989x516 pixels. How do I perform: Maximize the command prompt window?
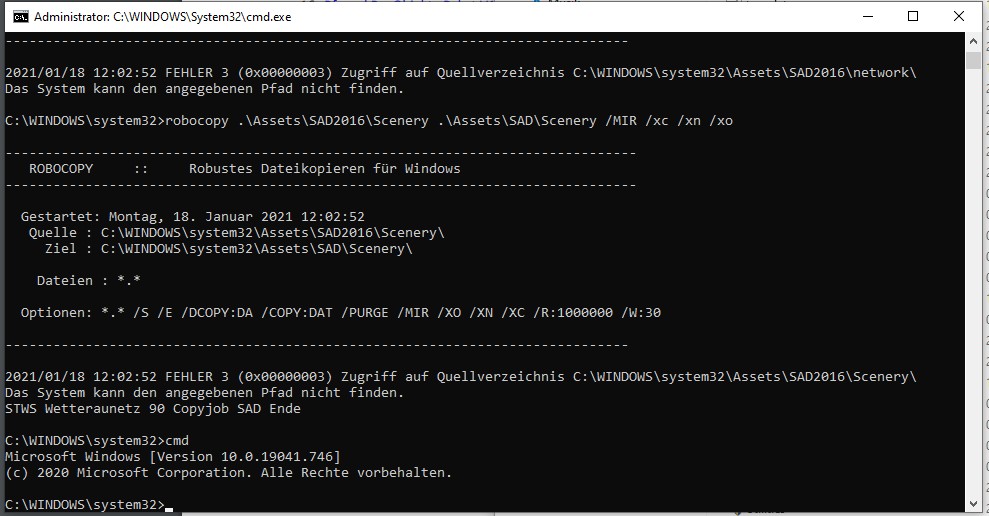tap(913, 16)
